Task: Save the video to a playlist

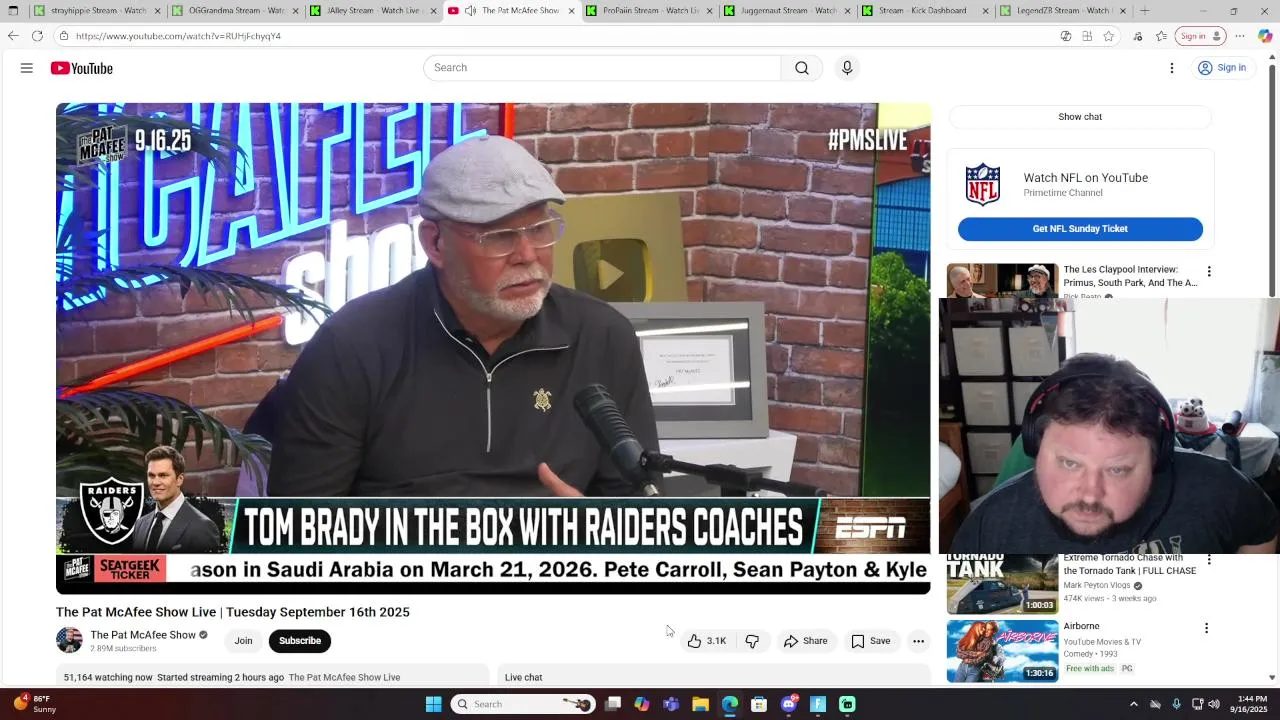Action: tap(870, 641)
